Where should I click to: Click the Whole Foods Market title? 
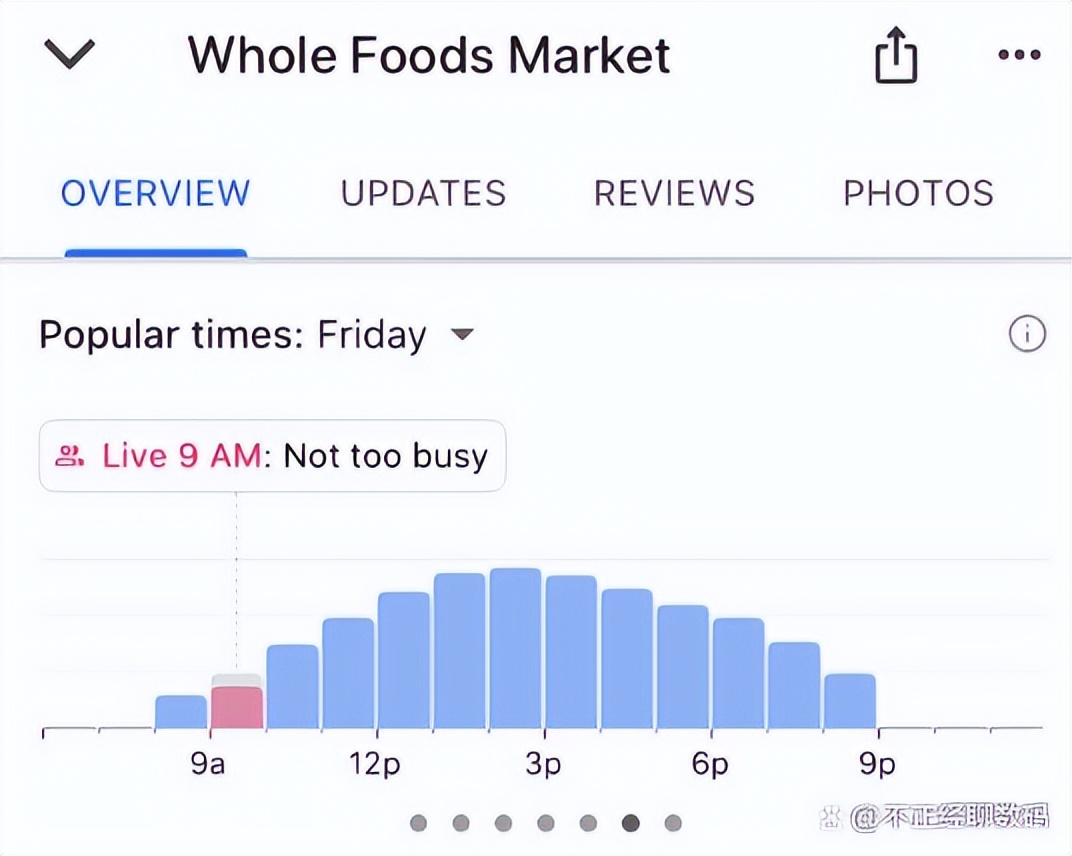click(429, 55)
